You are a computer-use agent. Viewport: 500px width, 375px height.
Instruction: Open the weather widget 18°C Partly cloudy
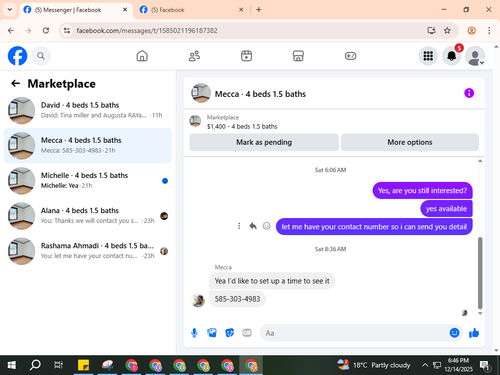[x=374, y=365]
